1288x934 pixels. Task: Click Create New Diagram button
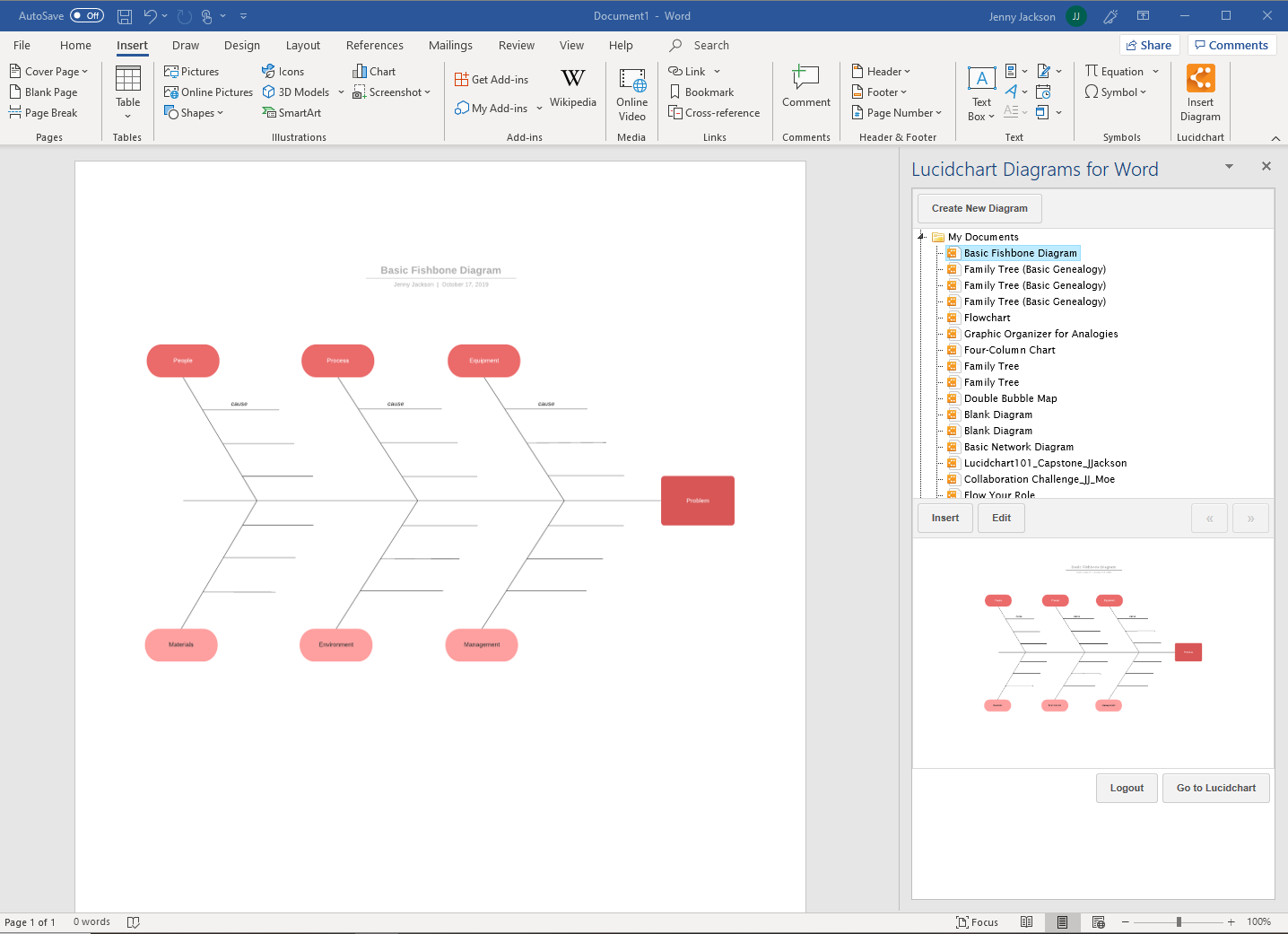click(x=979, y=208)
